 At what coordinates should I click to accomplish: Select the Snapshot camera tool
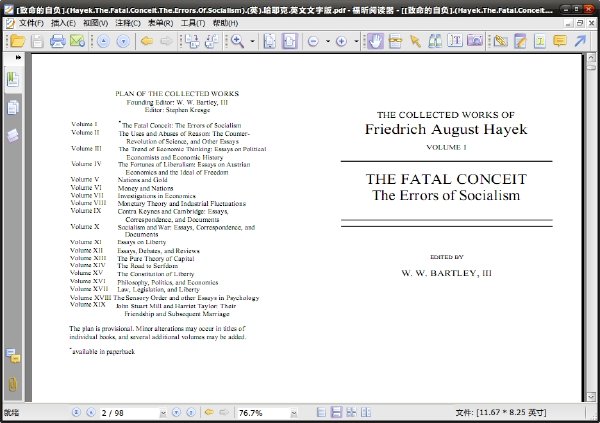[475, 41]
